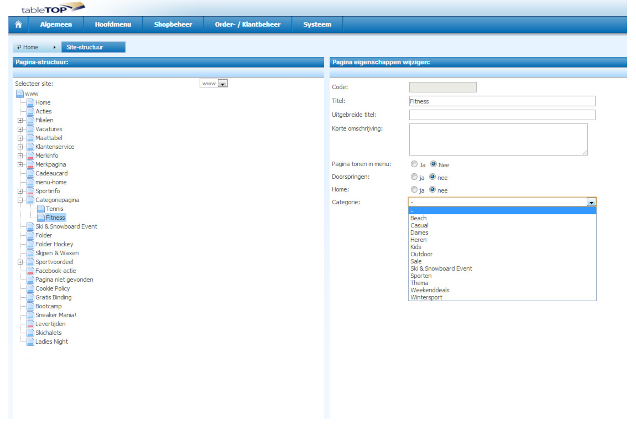Click the page icon next to menu-home
The width and height of the screenshot is (636, 424).
coord(30,182)
